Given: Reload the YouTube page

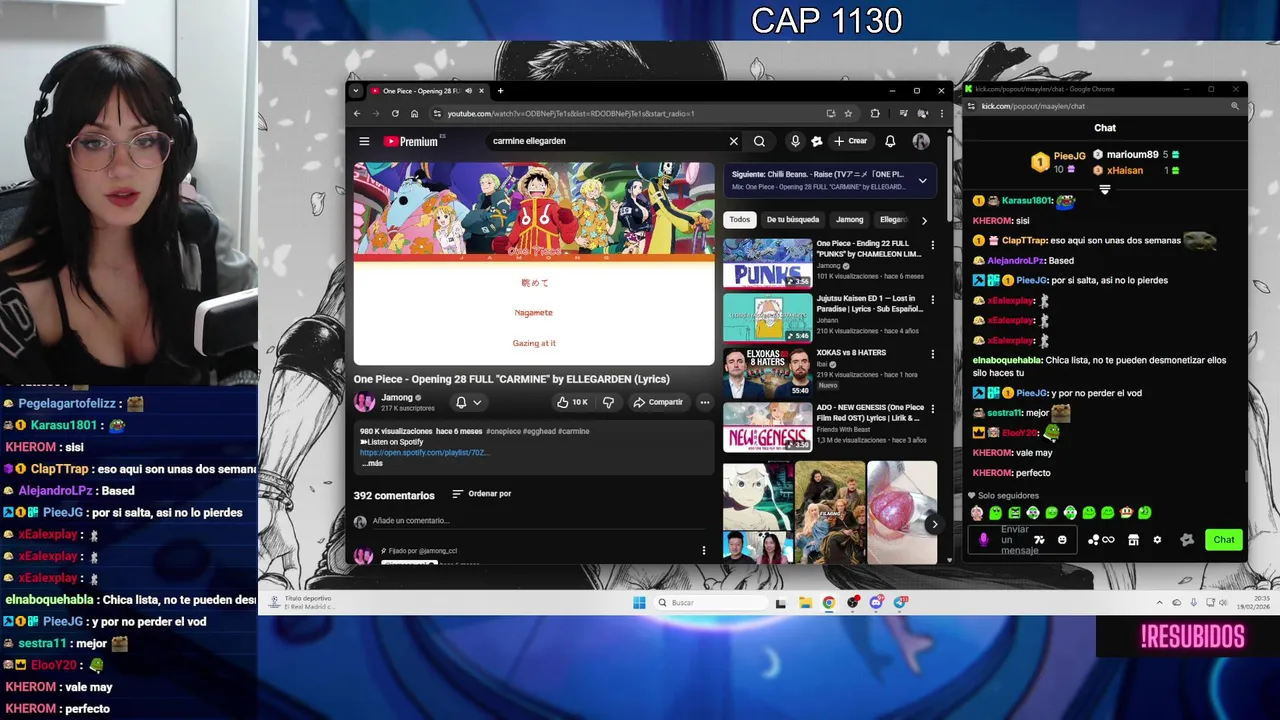Looking at the screenshot, I should click(x=395, y=113).
